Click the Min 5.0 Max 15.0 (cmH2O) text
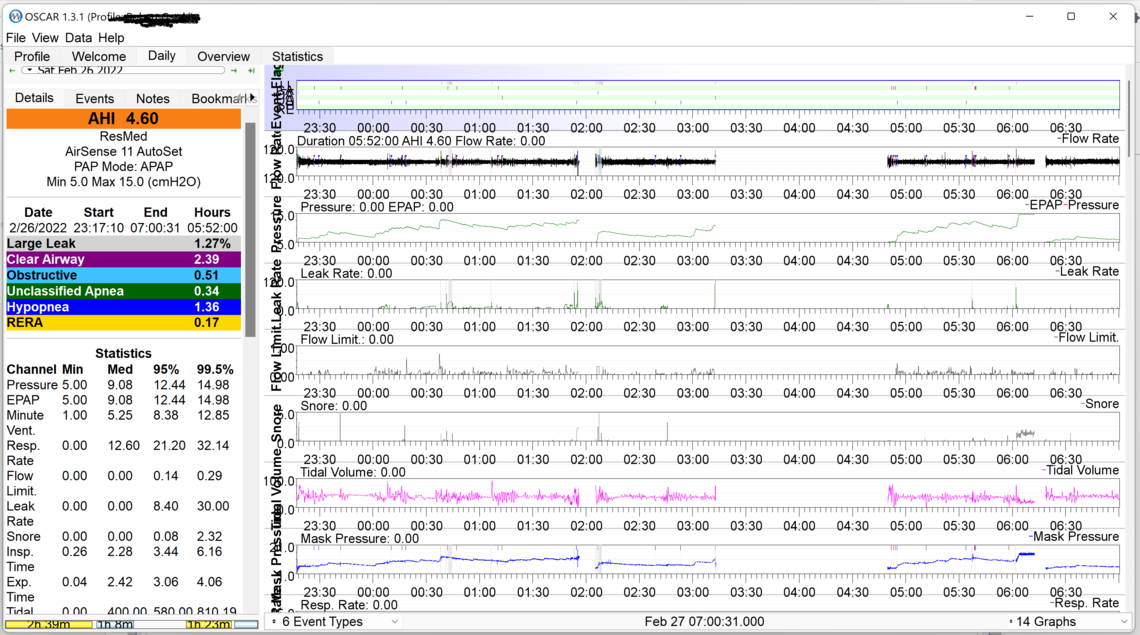 124,182
